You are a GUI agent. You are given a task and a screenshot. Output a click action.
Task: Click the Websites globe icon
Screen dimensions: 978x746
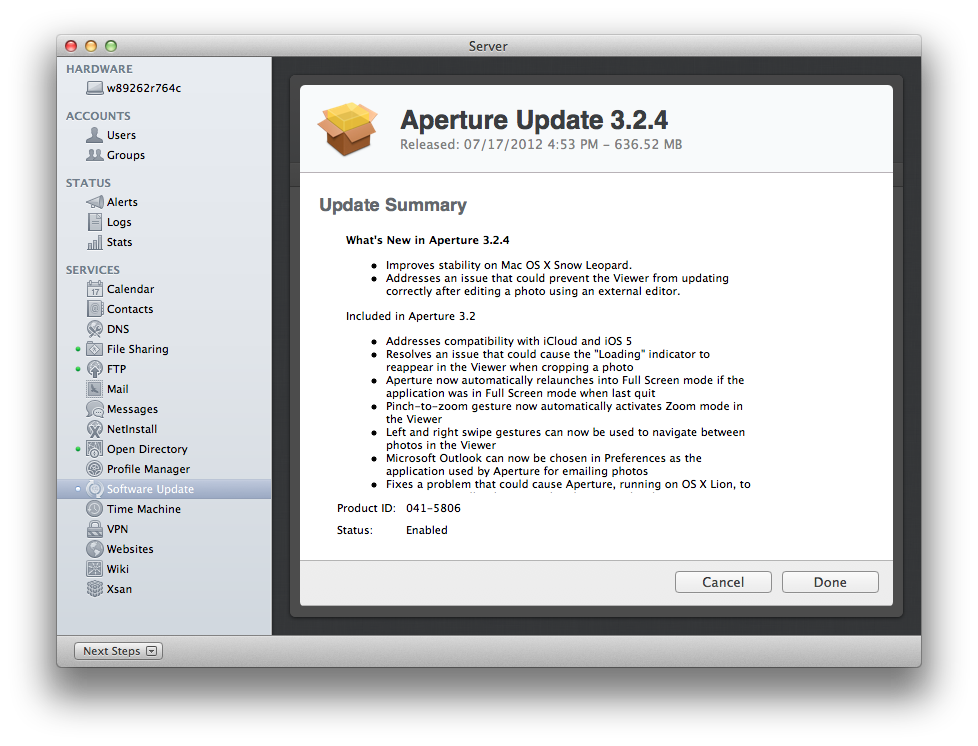click(95, 549)
